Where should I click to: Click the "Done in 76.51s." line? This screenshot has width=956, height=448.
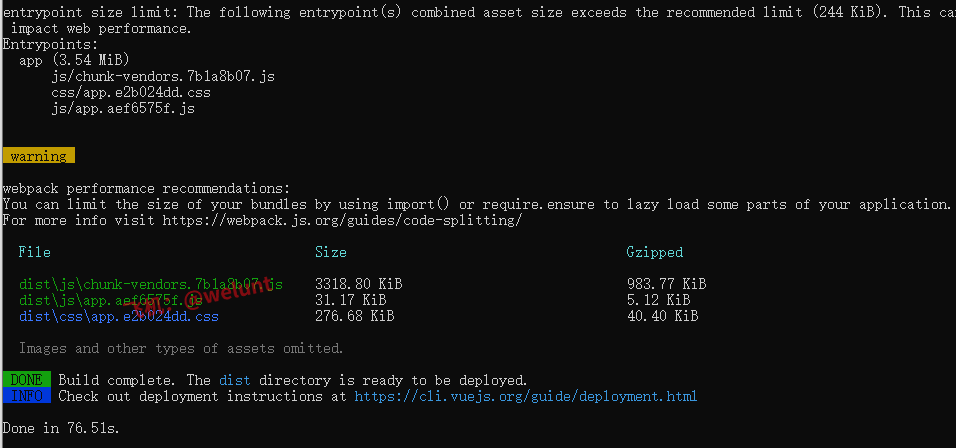tap(60, 428)
